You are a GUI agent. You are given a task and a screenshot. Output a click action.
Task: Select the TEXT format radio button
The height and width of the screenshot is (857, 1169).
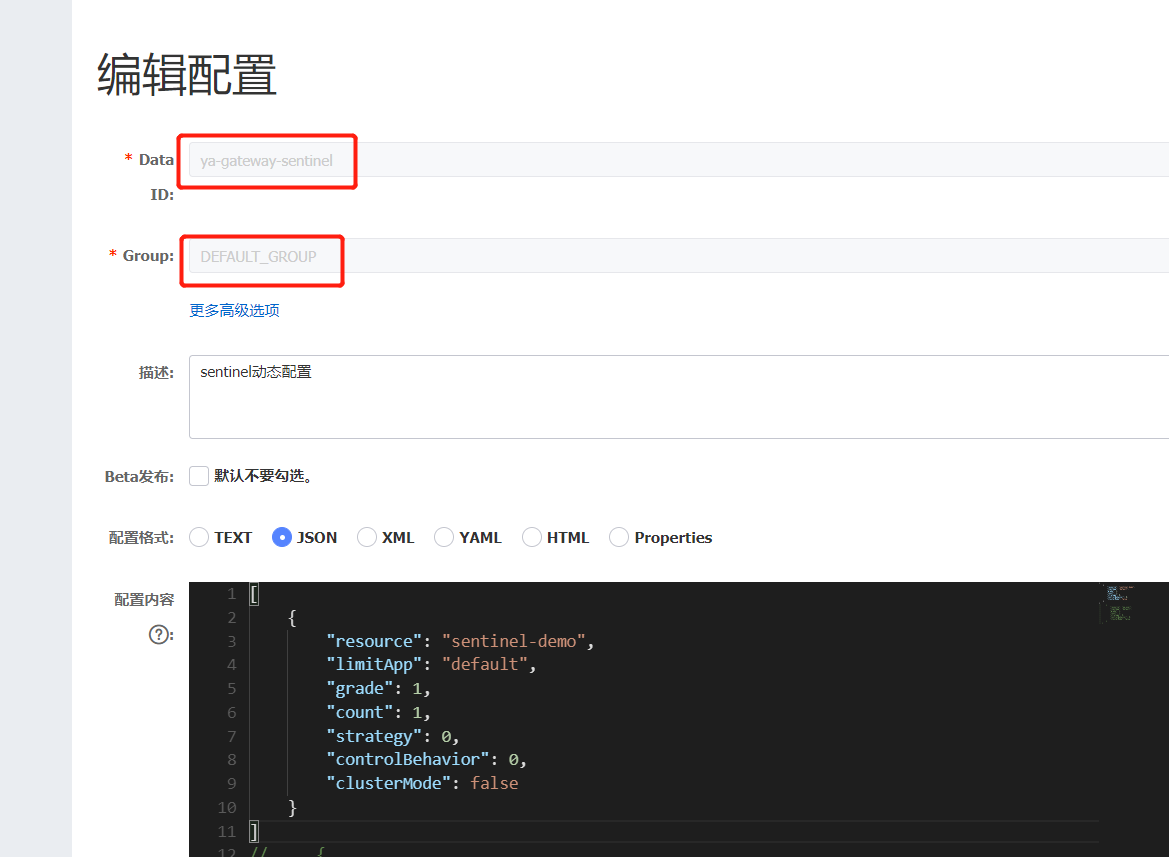click(199, 537)
